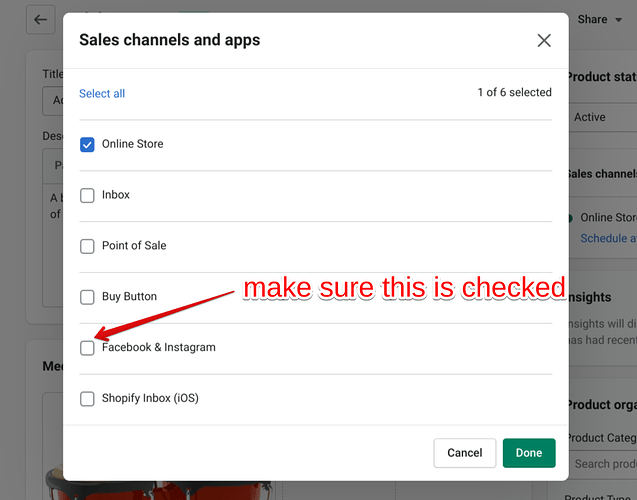This screenshot has width=637, height=500.
Task: Enable the Shopify Inbox (iOS) checkbox
Action: click(x=87, y=399)
